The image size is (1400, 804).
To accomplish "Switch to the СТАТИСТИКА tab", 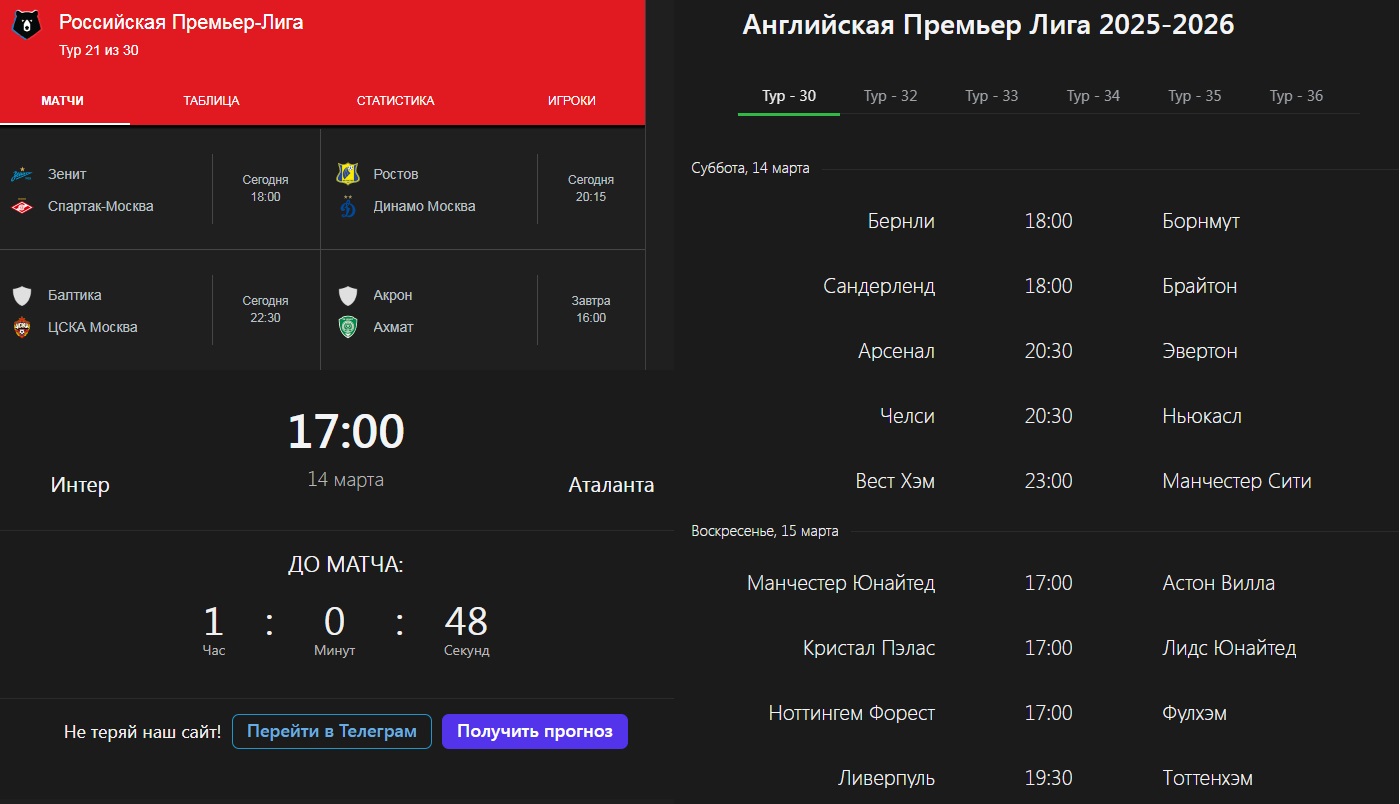I will [x=395, y=101].
